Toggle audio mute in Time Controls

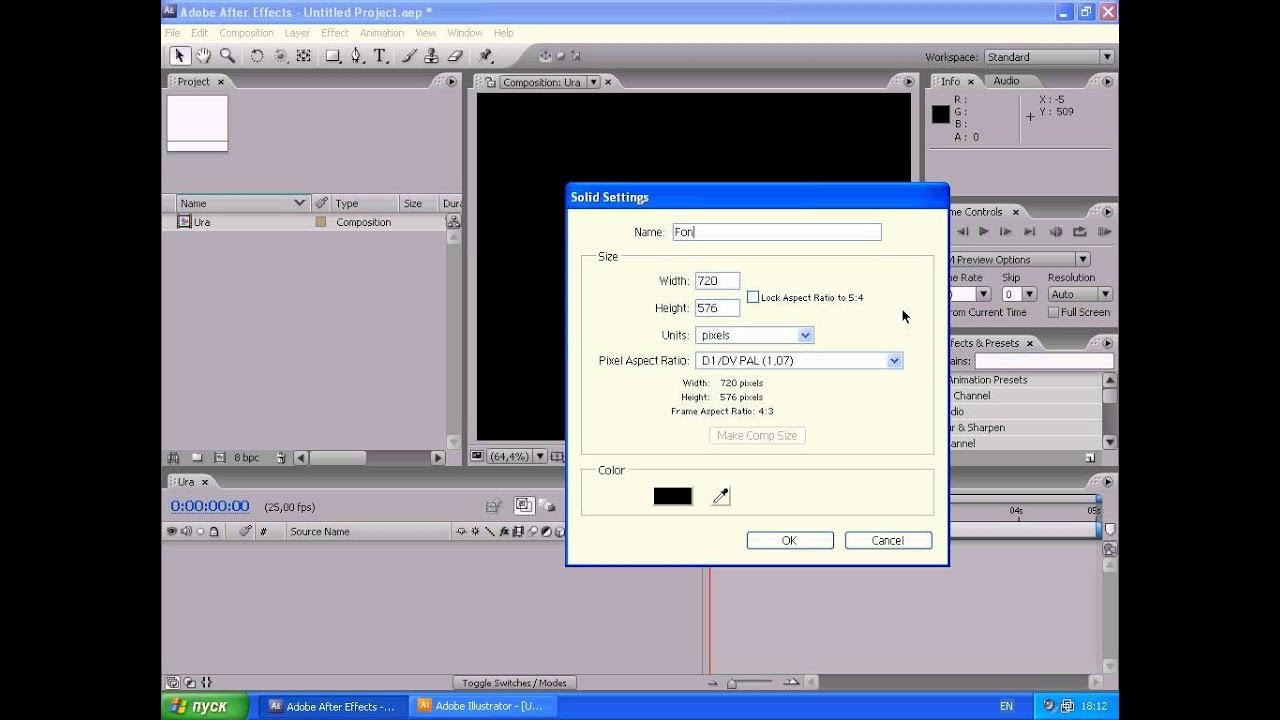[1056, 232]
